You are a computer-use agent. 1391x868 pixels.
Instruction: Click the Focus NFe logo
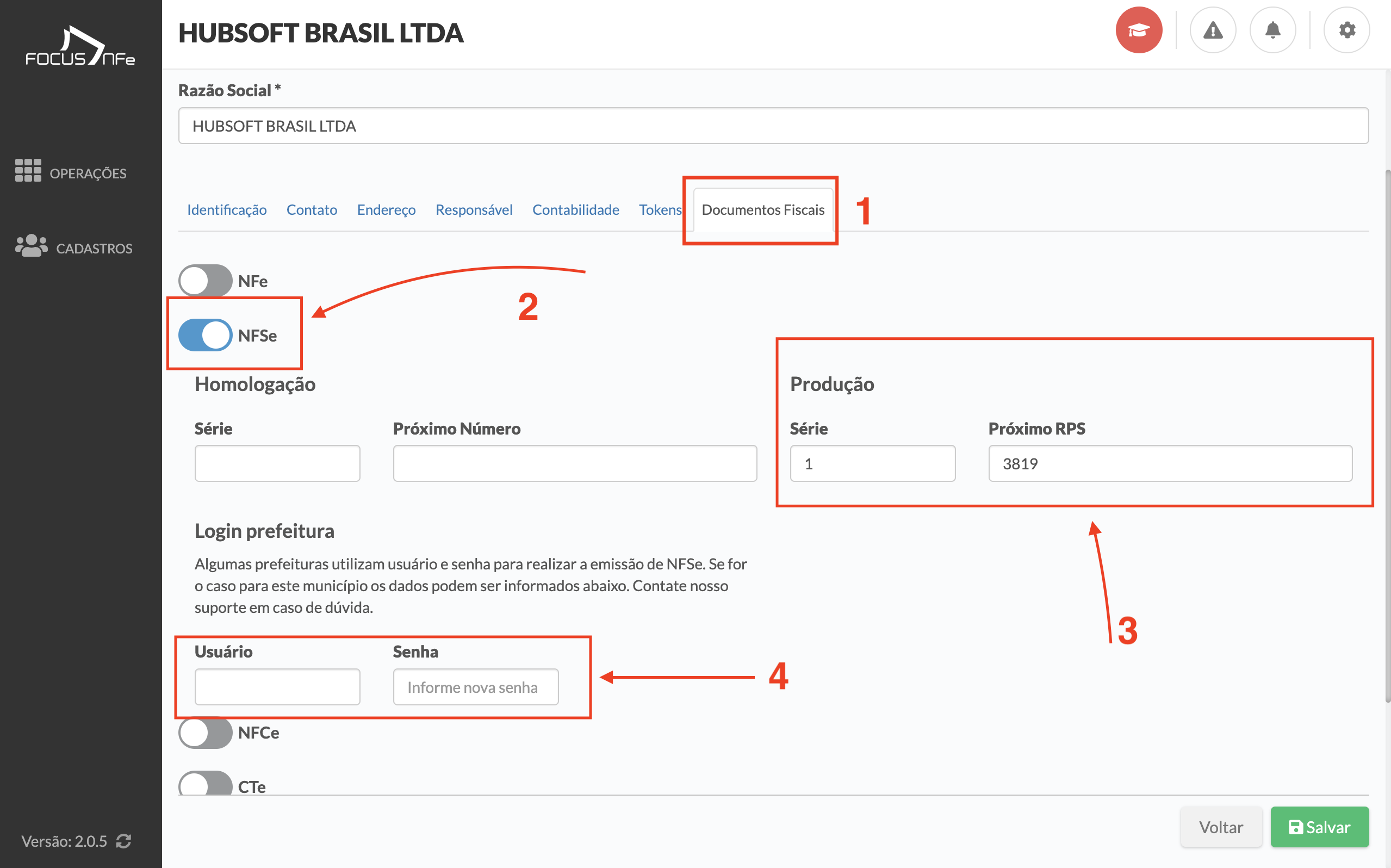pyautogui.click(x=80, y=46)
